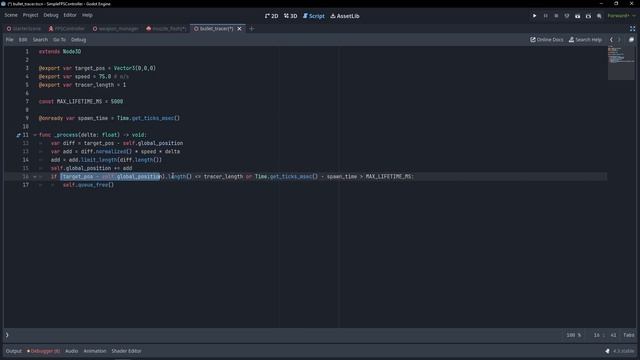The width and height of the screenshot is (640, 360).
Task: Open script editor Search menu
Action: point(40,40)
